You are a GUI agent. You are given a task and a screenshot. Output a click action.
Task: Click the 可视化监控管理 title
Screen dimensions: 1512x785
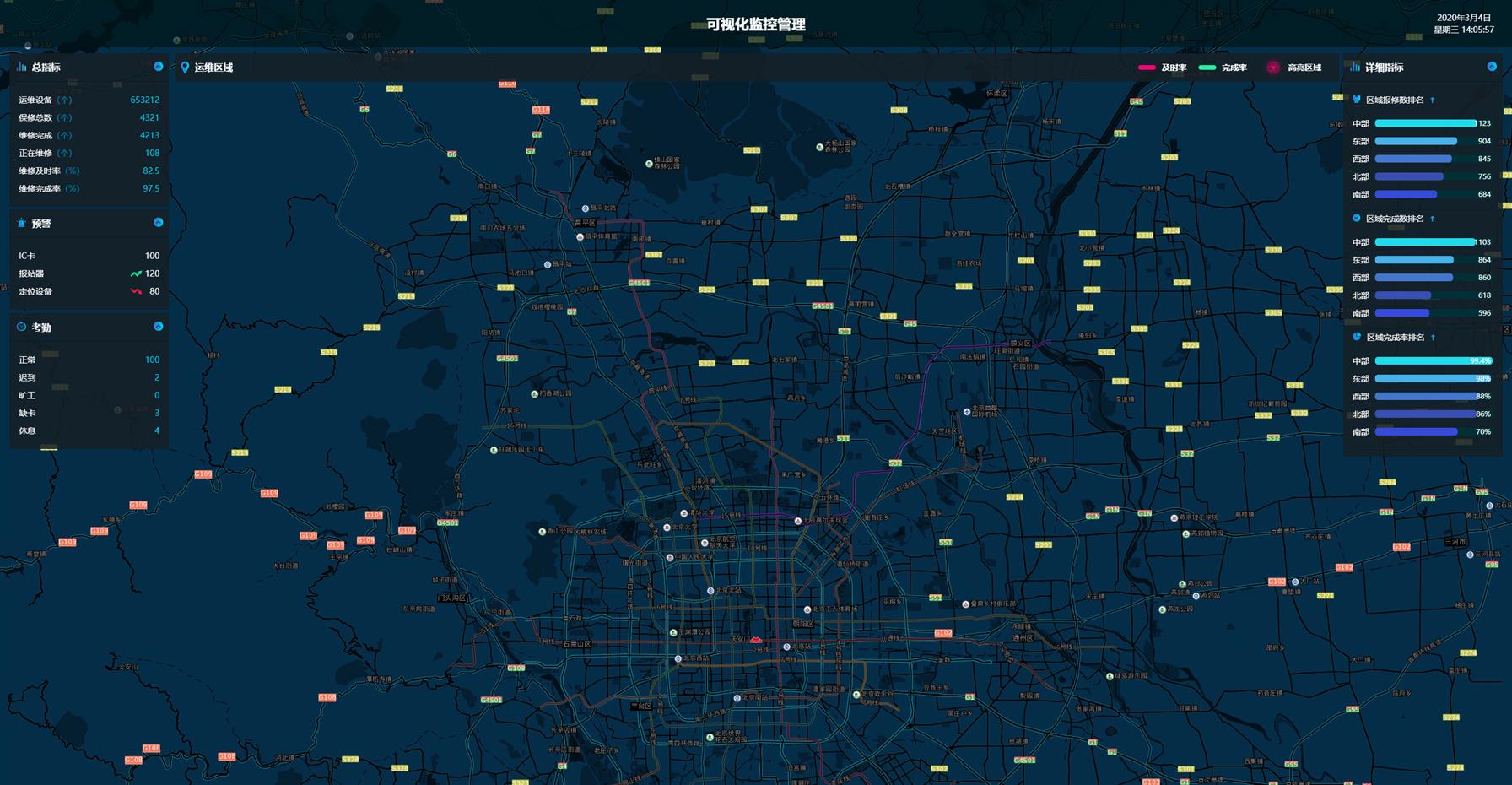coord(756,24)
